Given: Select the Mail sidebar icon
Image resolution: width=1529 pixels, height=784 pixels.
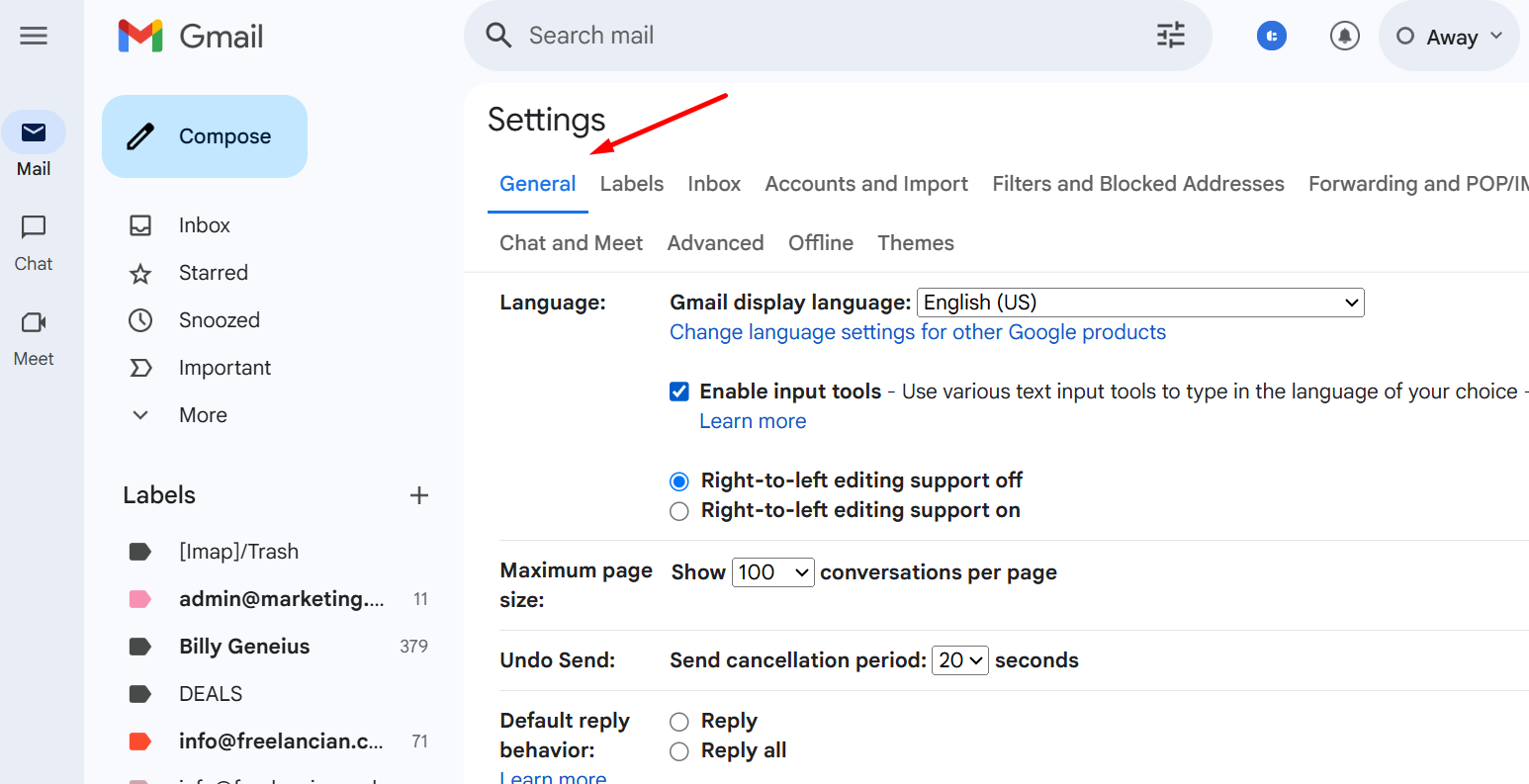Looking at the screenshot, I should point(34,131).
